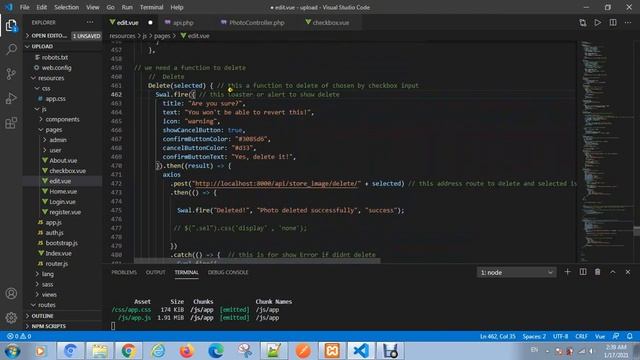Collapse the pages folder
Screen dimensions: 640x360
tap(53, 129)
